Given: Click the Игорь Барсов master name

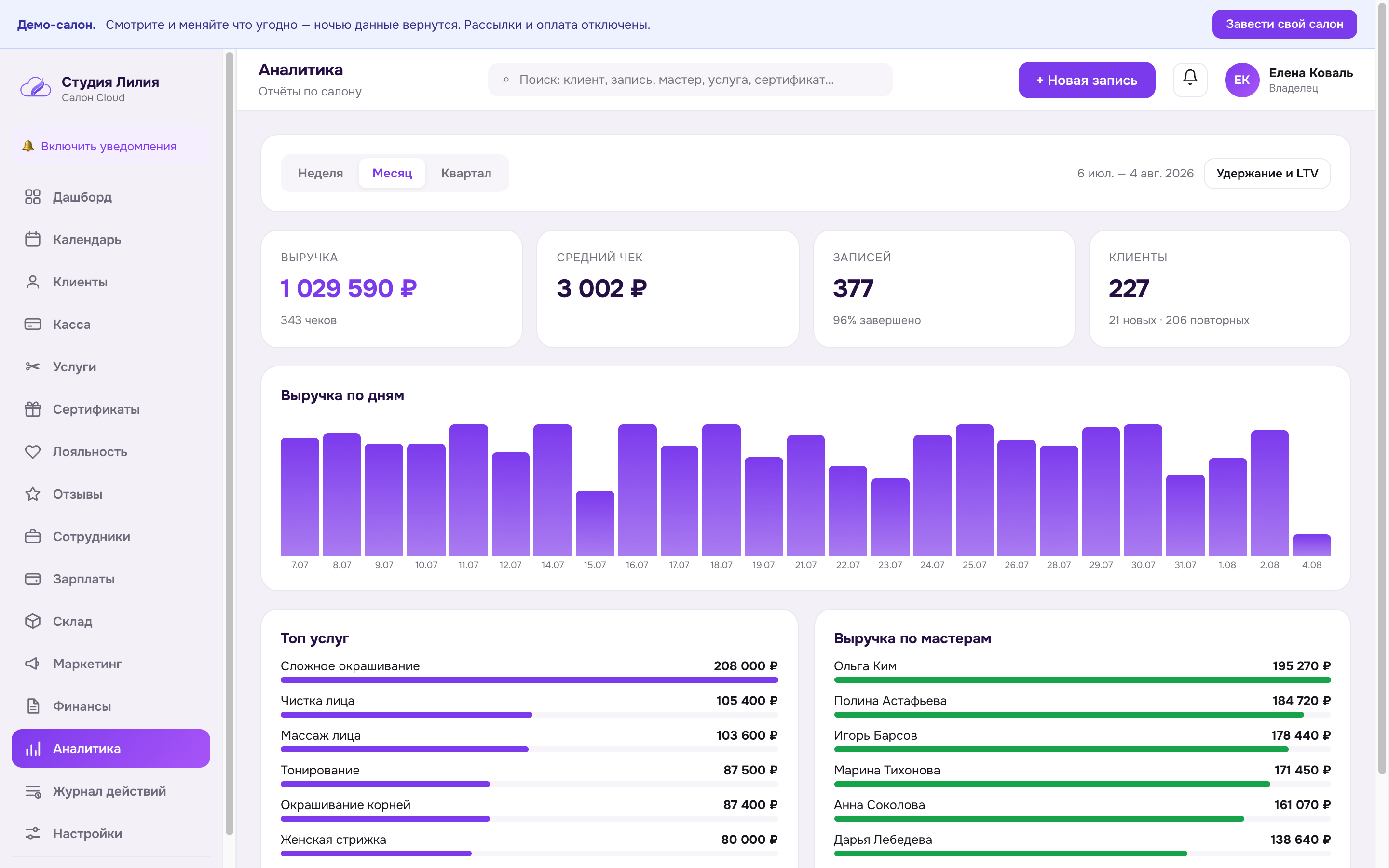Looking at the screenshot, I should (x=875, y=735).
